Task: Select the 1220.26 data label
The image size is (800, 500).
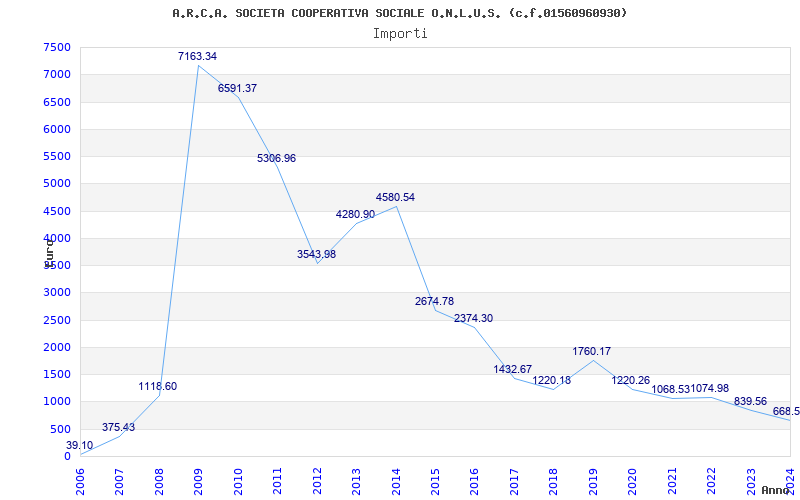Action: [x=631, y=381]
